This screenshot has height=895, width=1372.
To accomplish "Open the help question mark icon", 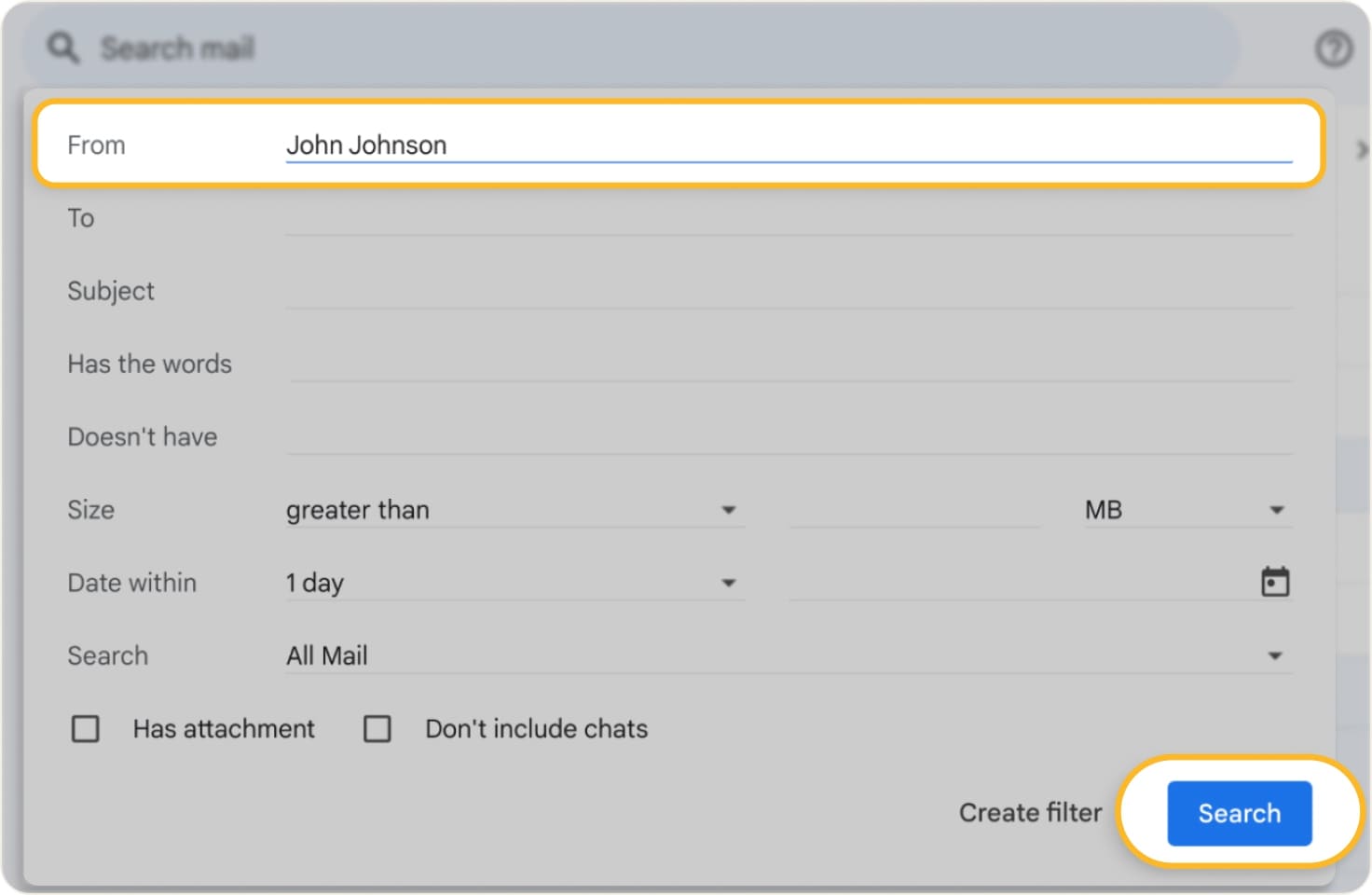I will point(1333,48).
